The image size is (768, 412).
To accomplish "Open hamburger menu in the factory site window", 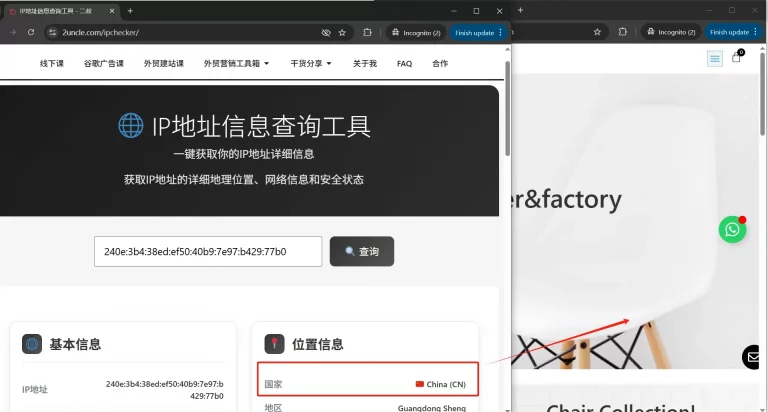I will (715, 59).
